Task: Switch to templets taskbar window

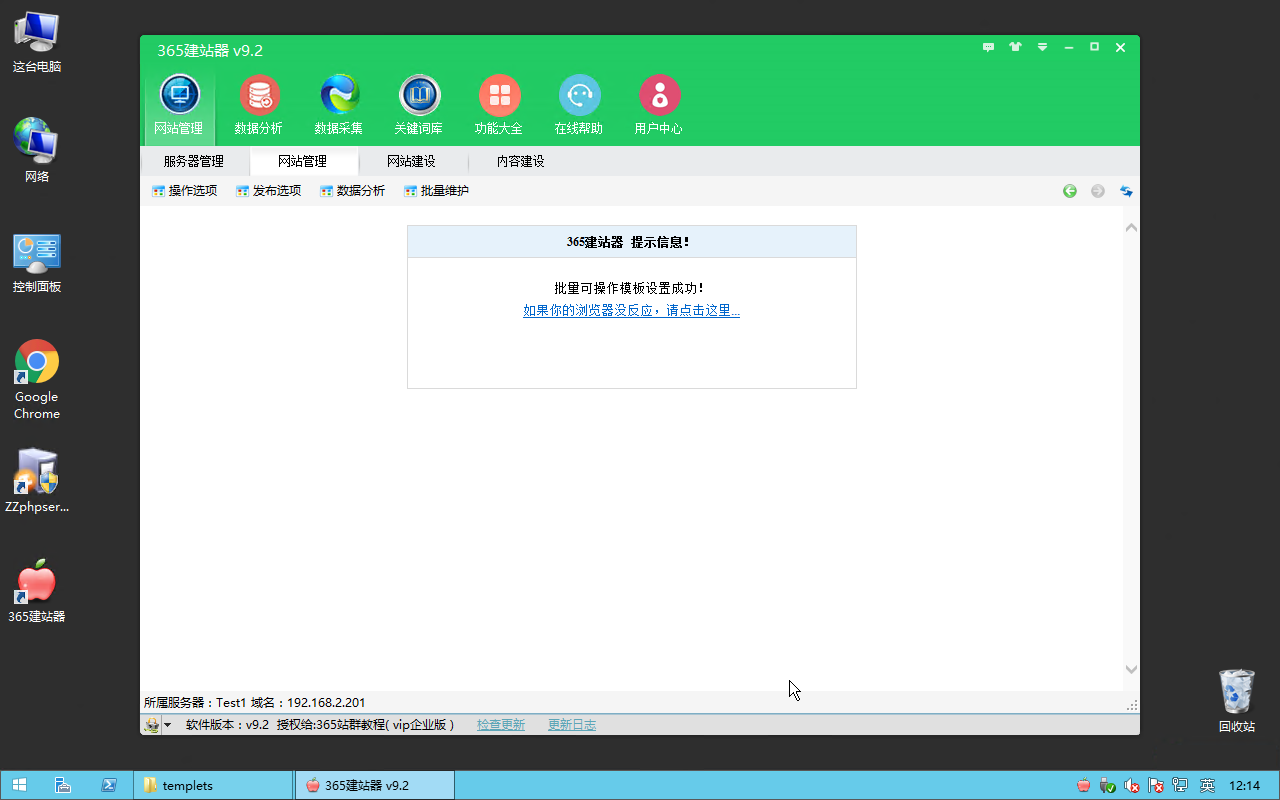Action: tap(213, 785)
